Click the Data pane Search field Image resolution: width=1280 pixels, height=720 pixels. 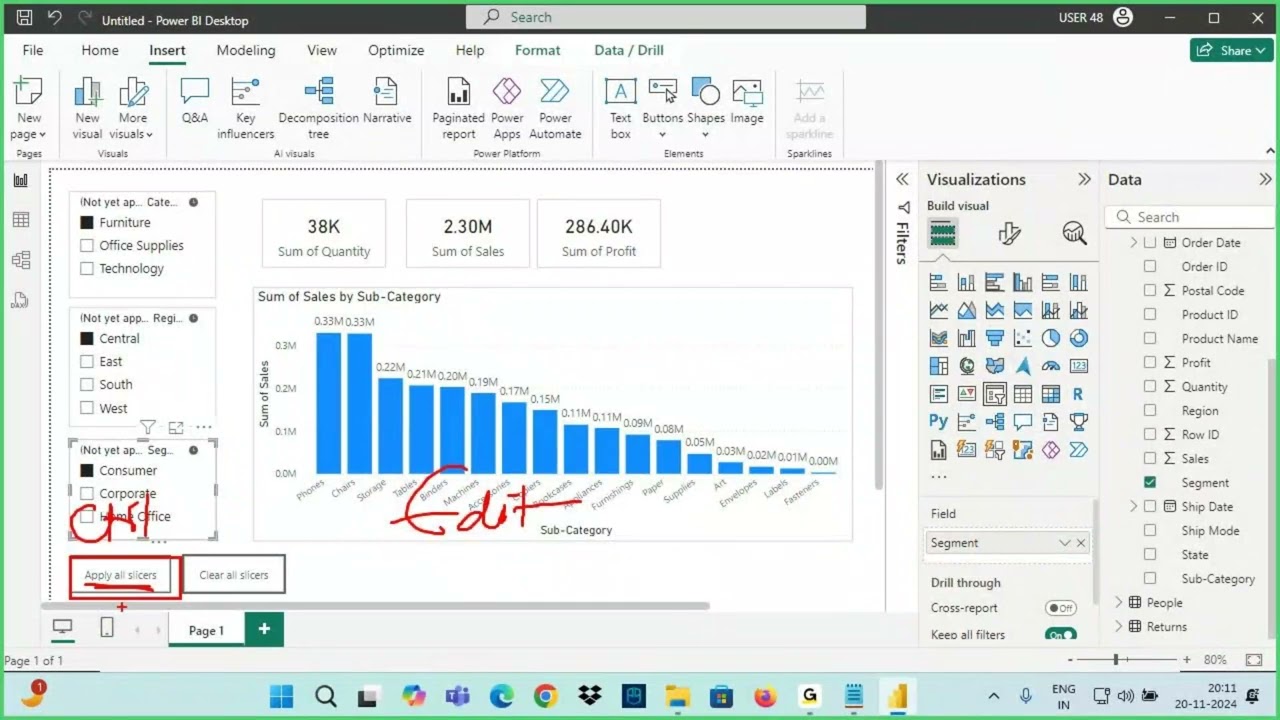pos(1188,217)
